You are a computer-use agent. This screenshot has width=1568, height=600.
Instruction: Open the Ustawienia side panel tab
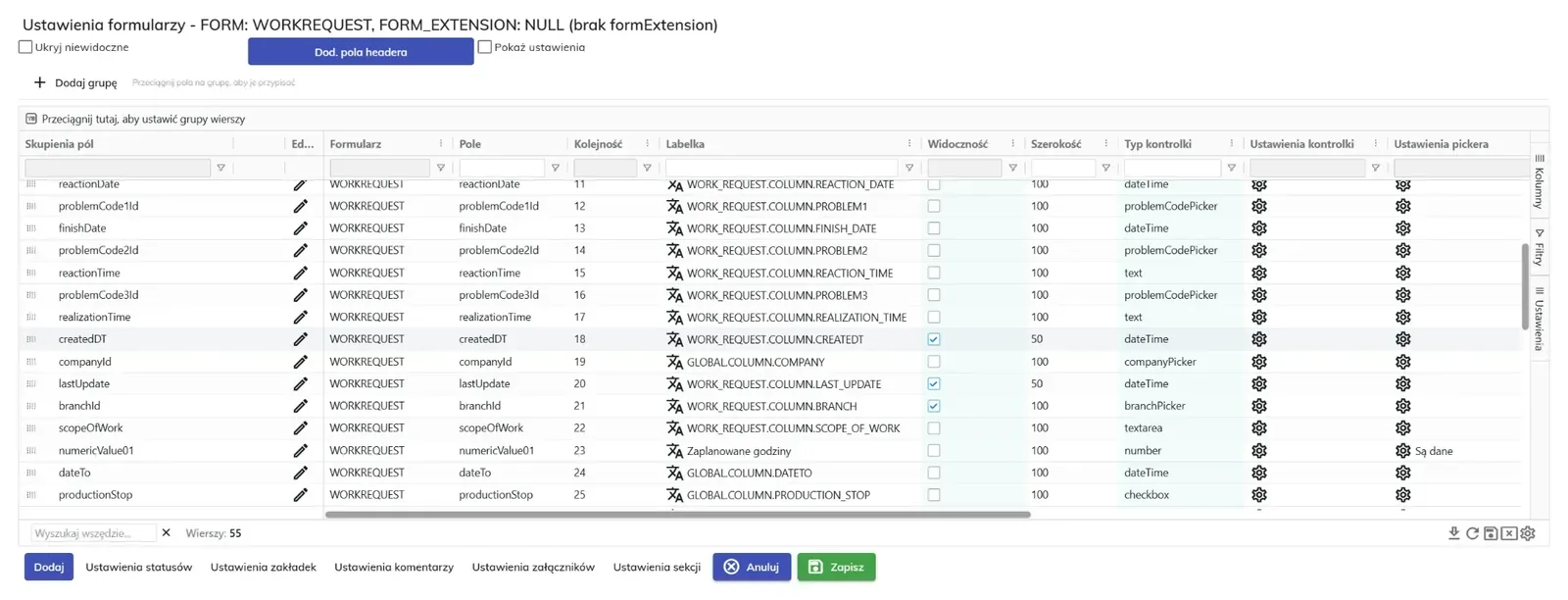pyautogui.click(x=1540, y=319)
